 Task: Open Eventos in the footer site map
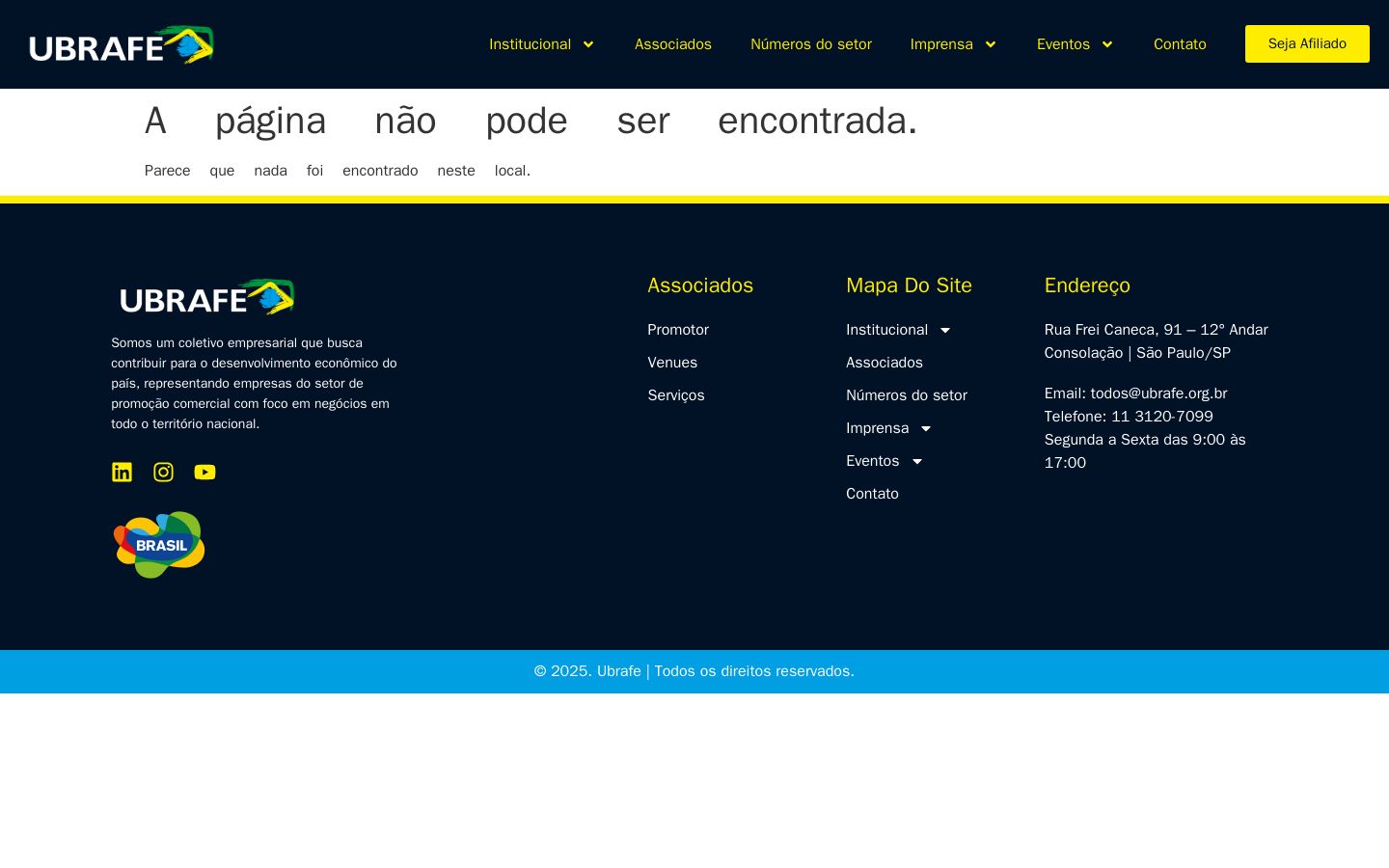872,461
